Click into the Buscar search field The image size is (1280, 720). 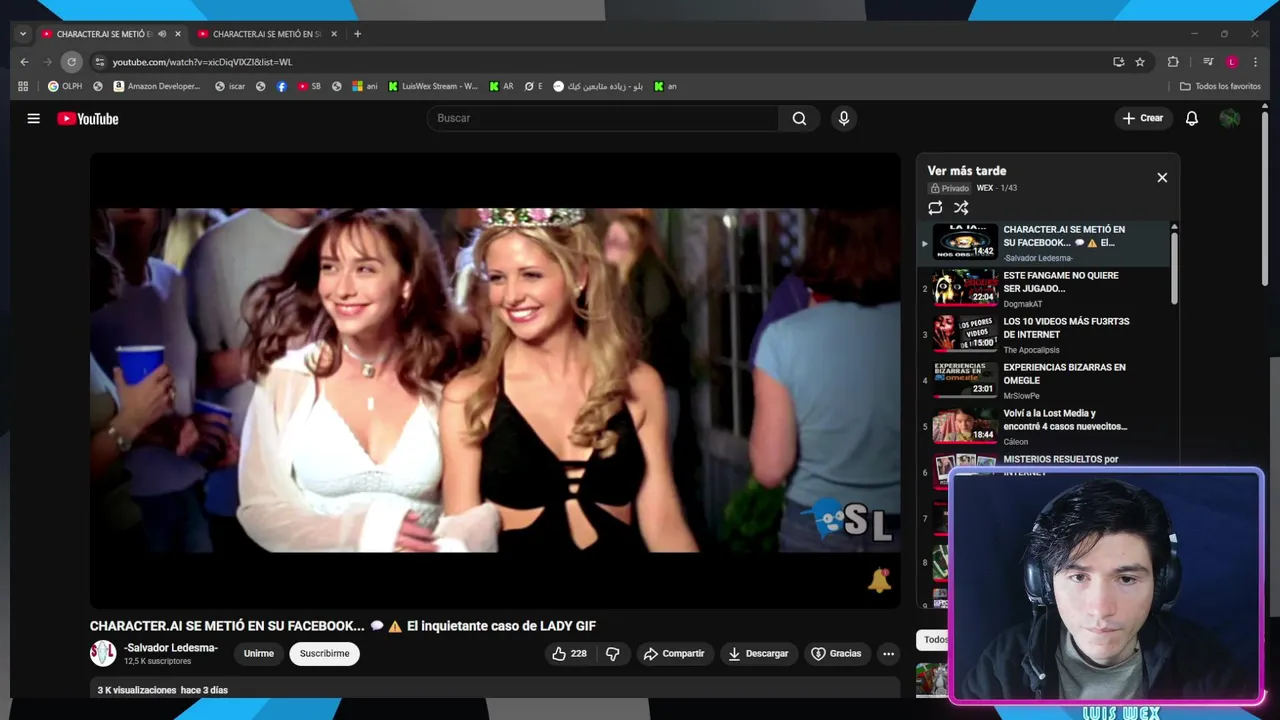602,118
